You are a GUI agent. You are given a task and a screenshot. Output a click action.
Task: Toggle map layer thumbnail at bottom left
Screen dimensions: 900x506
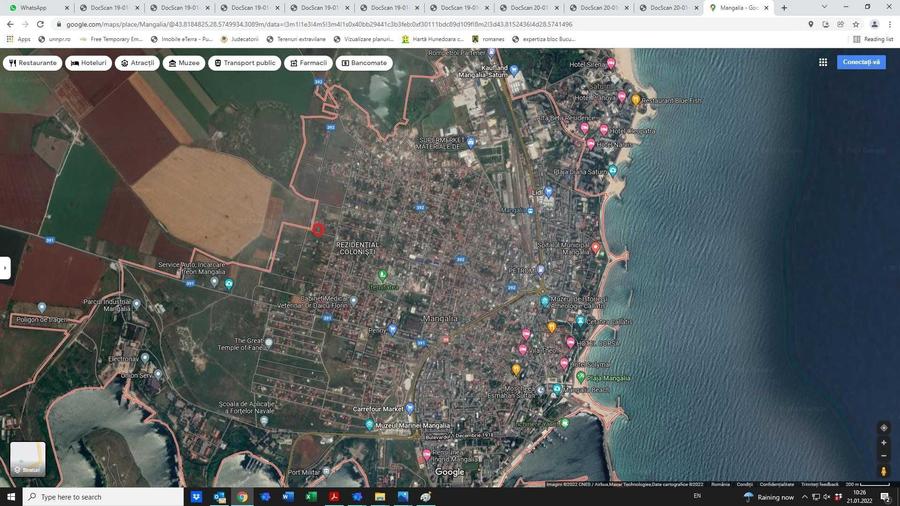click(28, 458)
